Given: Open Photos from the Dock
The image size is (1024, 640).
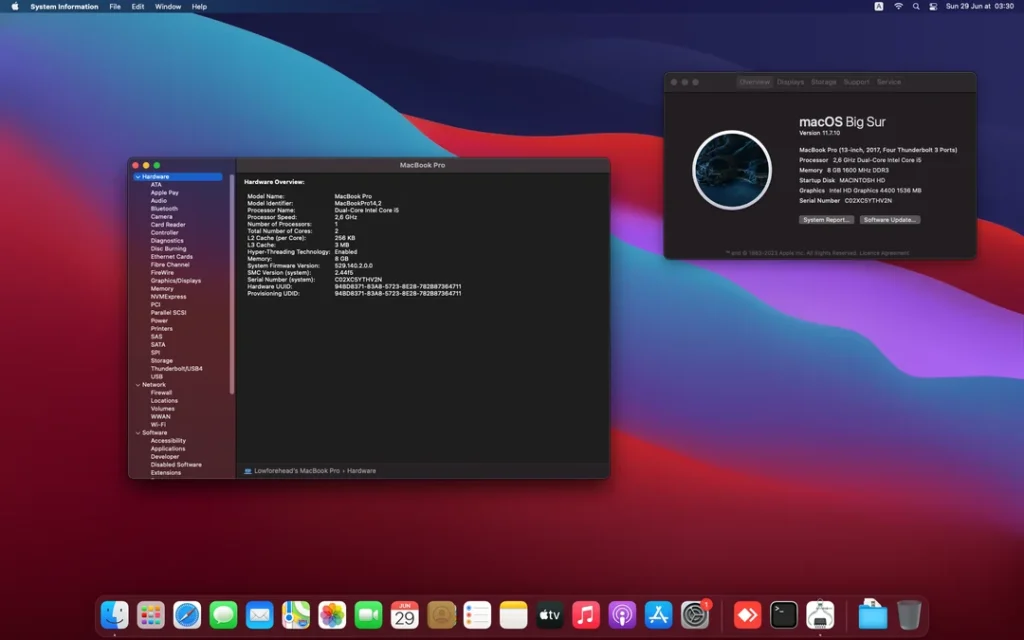Looking at the screenshot, I should click(332, 615).
